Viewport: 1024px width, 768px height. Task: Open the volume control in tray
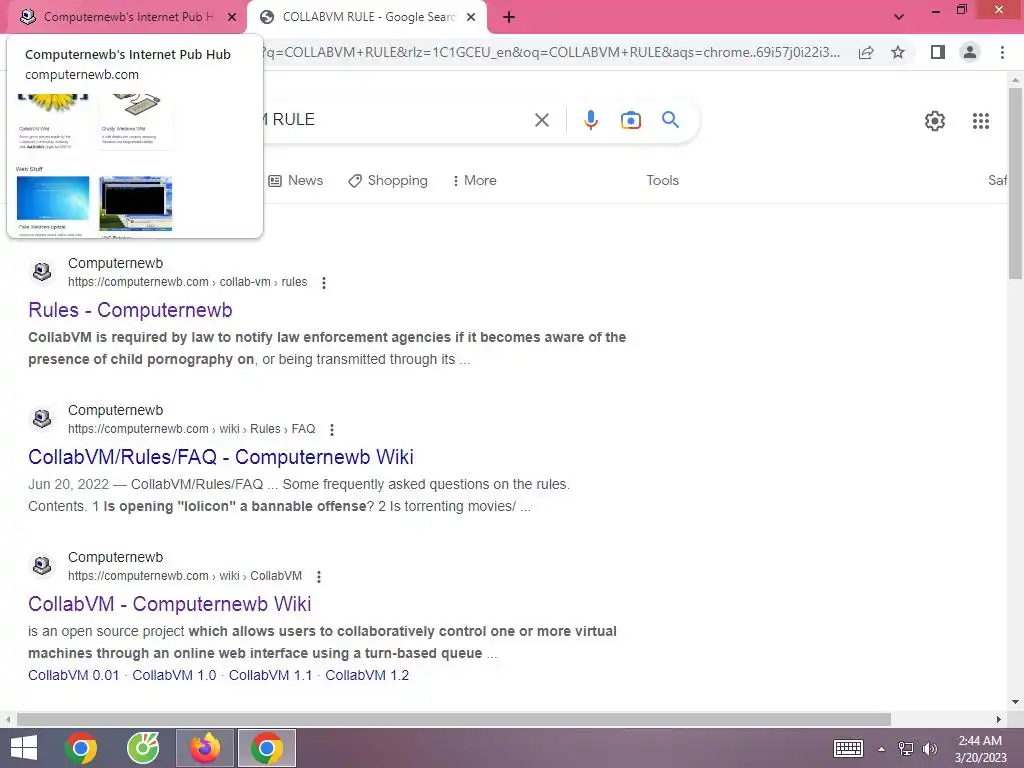[x=930, y=748]
